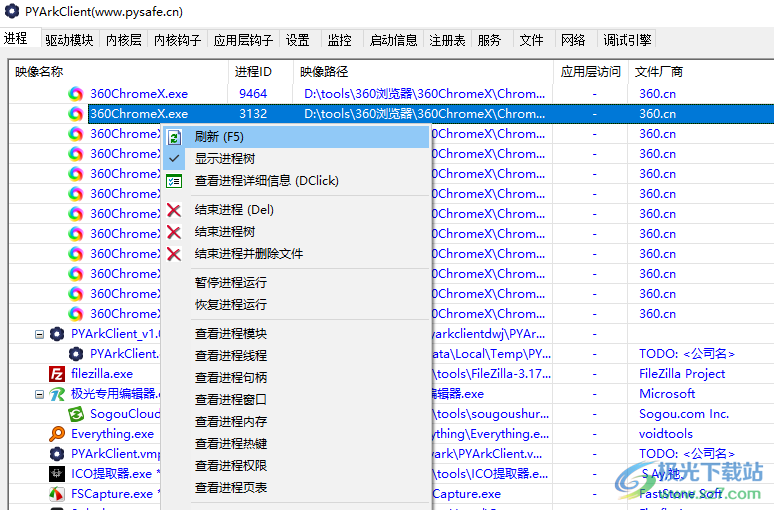
Task: Switch to the 网络 tab
Action: [x=573, y=40]
